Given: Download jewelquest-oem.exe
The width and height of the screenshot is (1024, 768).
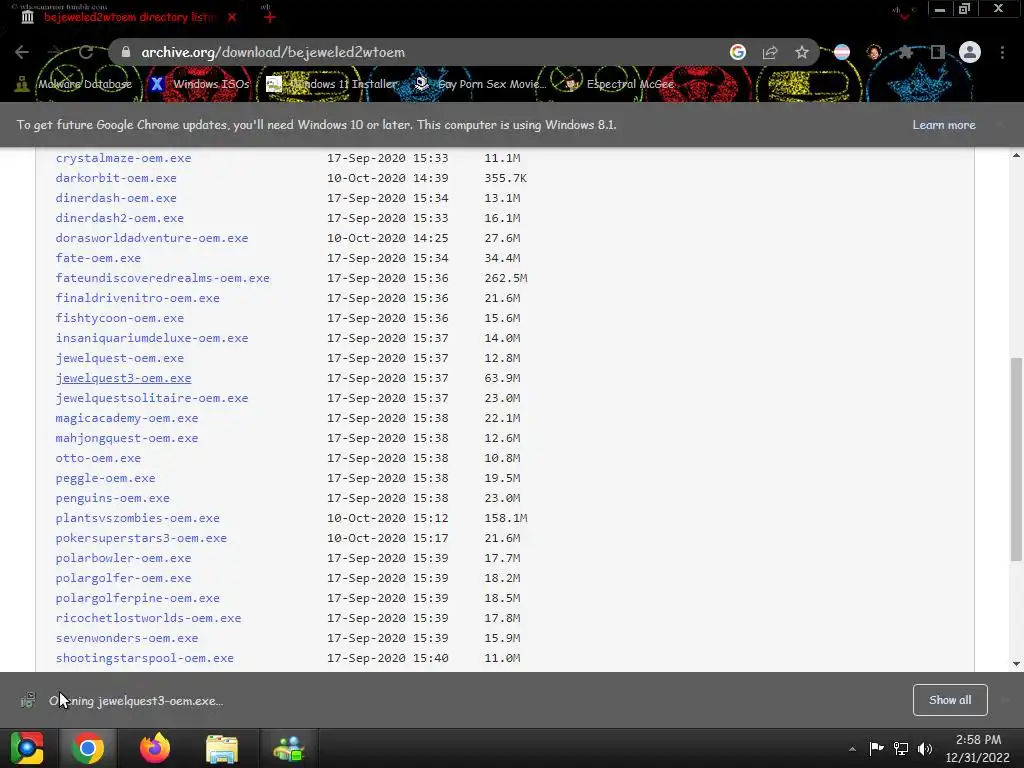Looking at the screenshot, I should 120,358.
